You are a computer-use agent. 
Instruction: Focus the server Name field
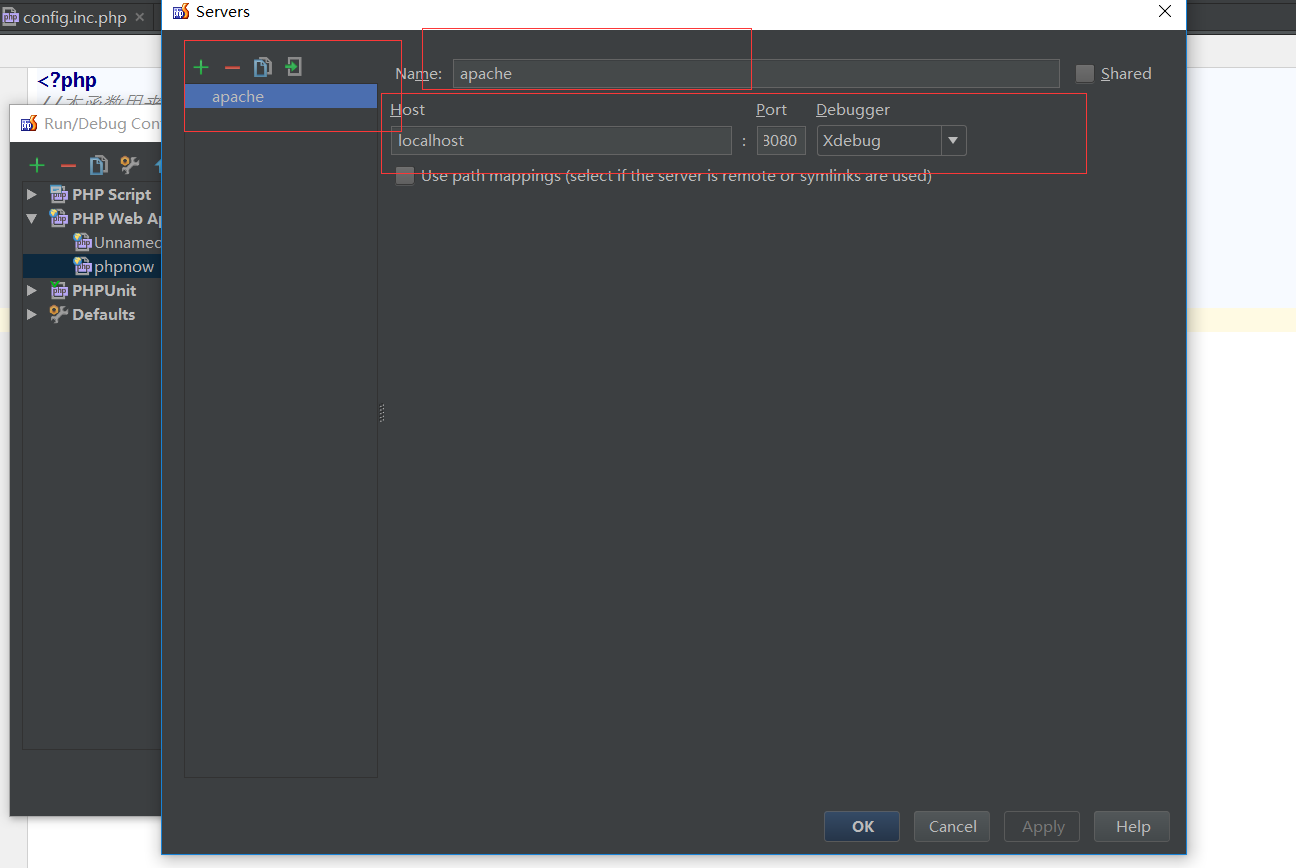756,74
